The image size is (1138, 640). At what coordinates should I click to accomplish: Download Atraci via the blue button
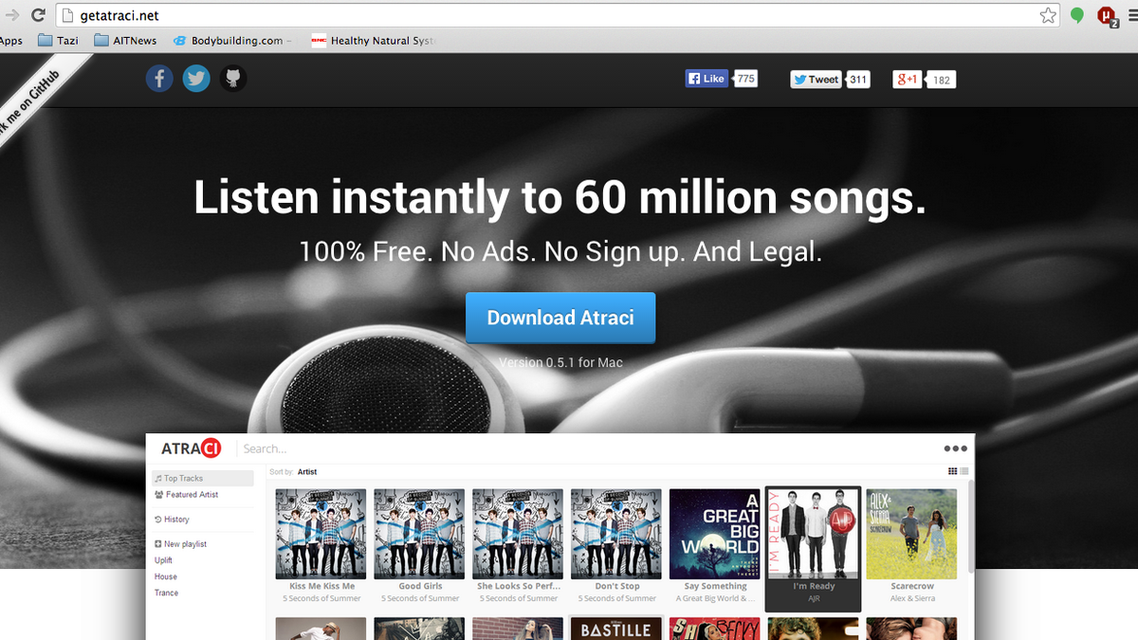pyautogui.click(x=560, y=318)
